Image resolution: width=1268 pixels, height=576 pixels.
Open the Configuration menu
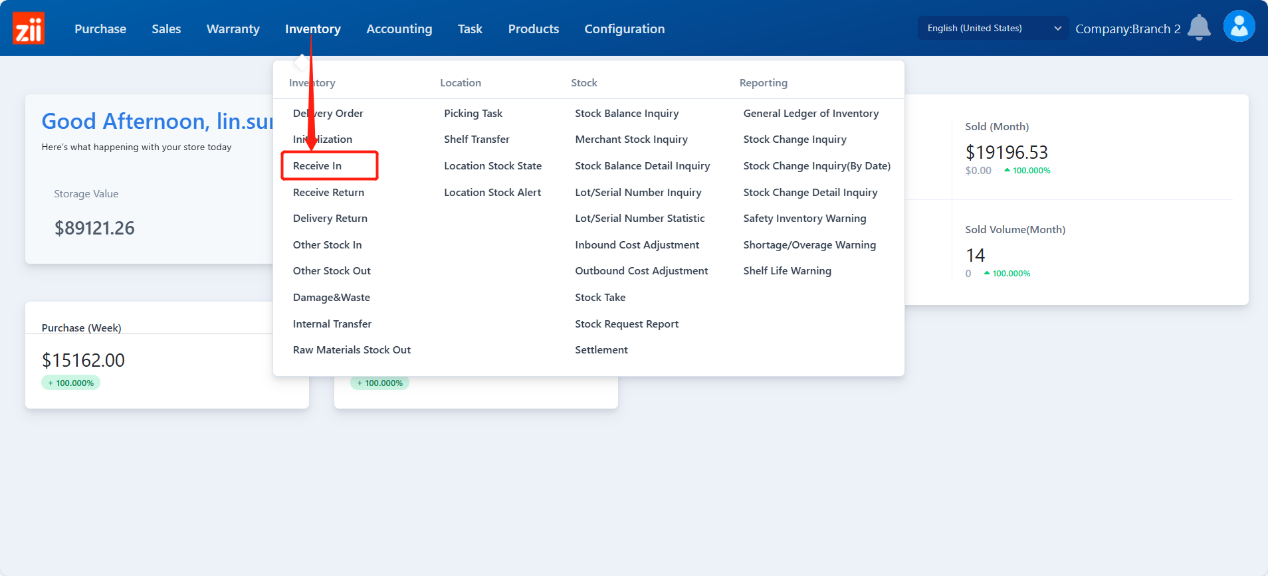624,29
